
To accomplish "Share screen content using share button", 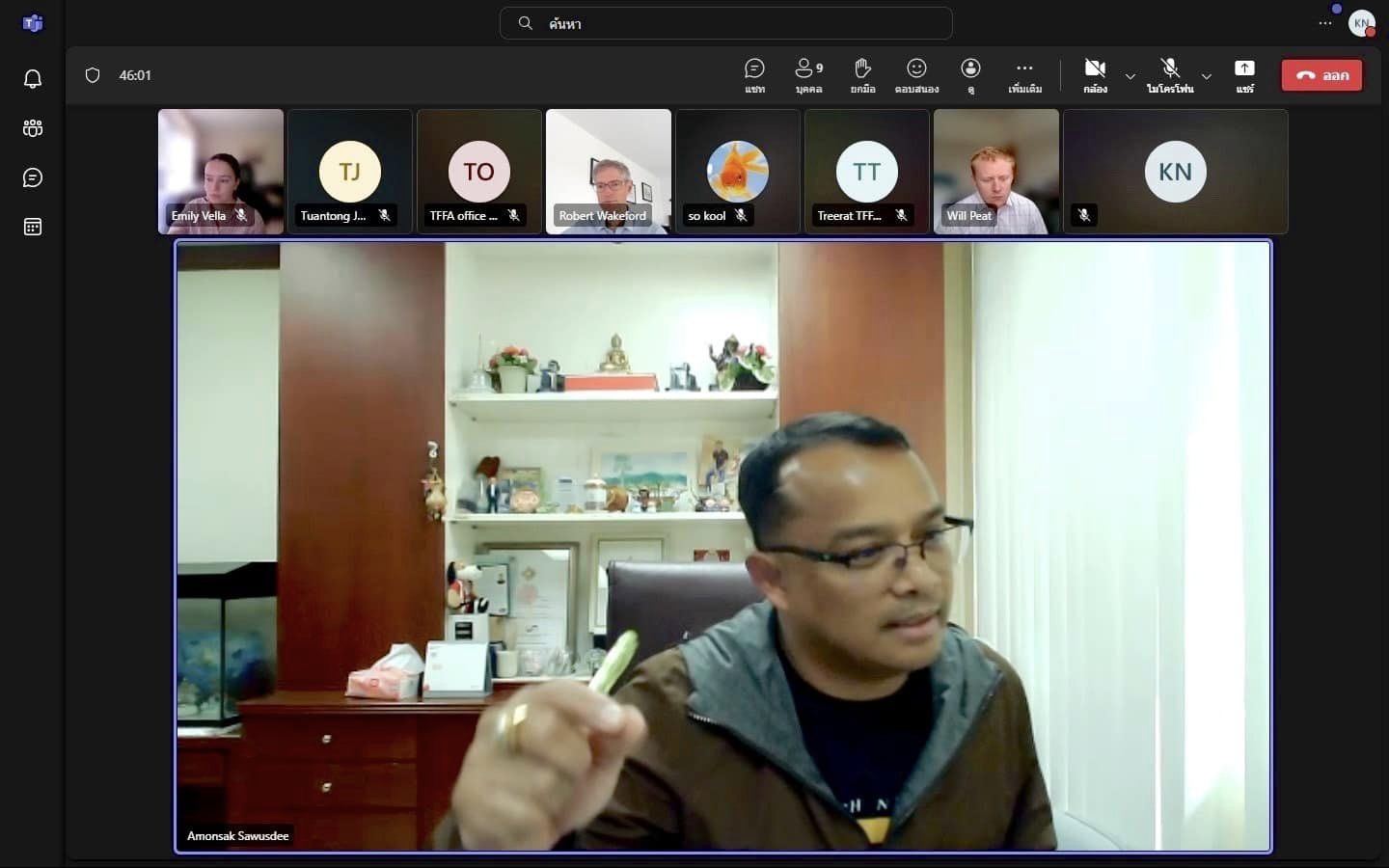I will pos(1244,74).
